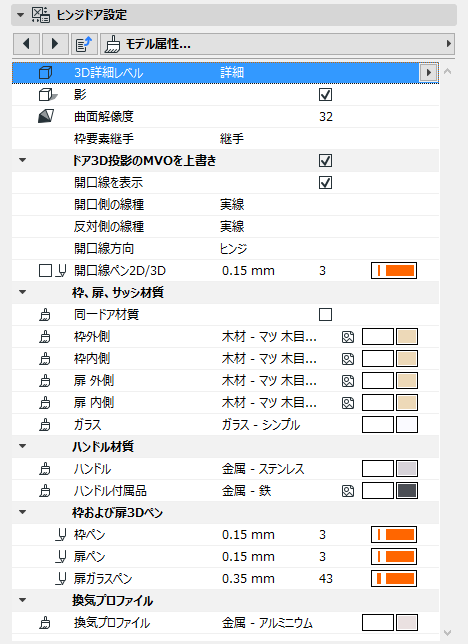Click texture icon in ハンドル付属品 row
The width and height of the screenshot is (468, 644).
[x=348, y=491]
